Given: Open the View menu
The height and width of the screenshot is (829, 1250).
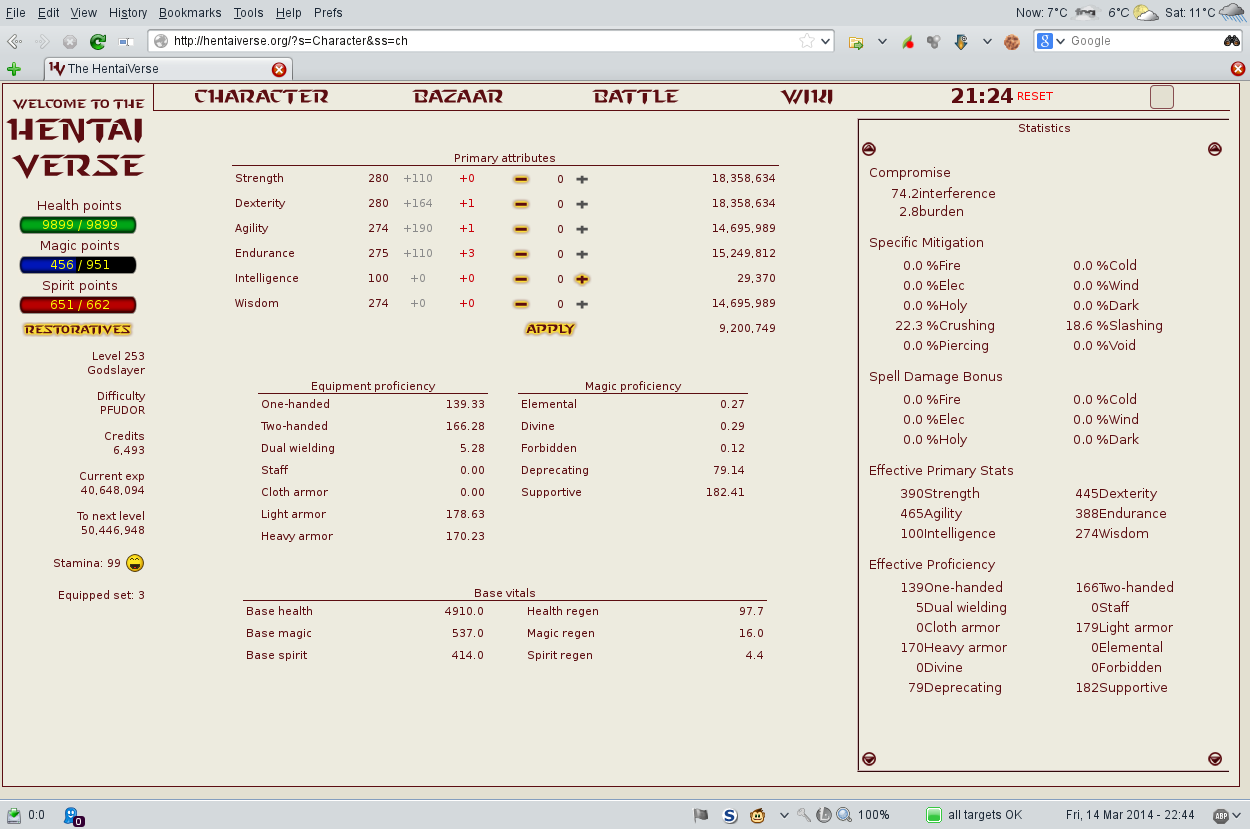Looking at the screenshot, I should 84,13.
